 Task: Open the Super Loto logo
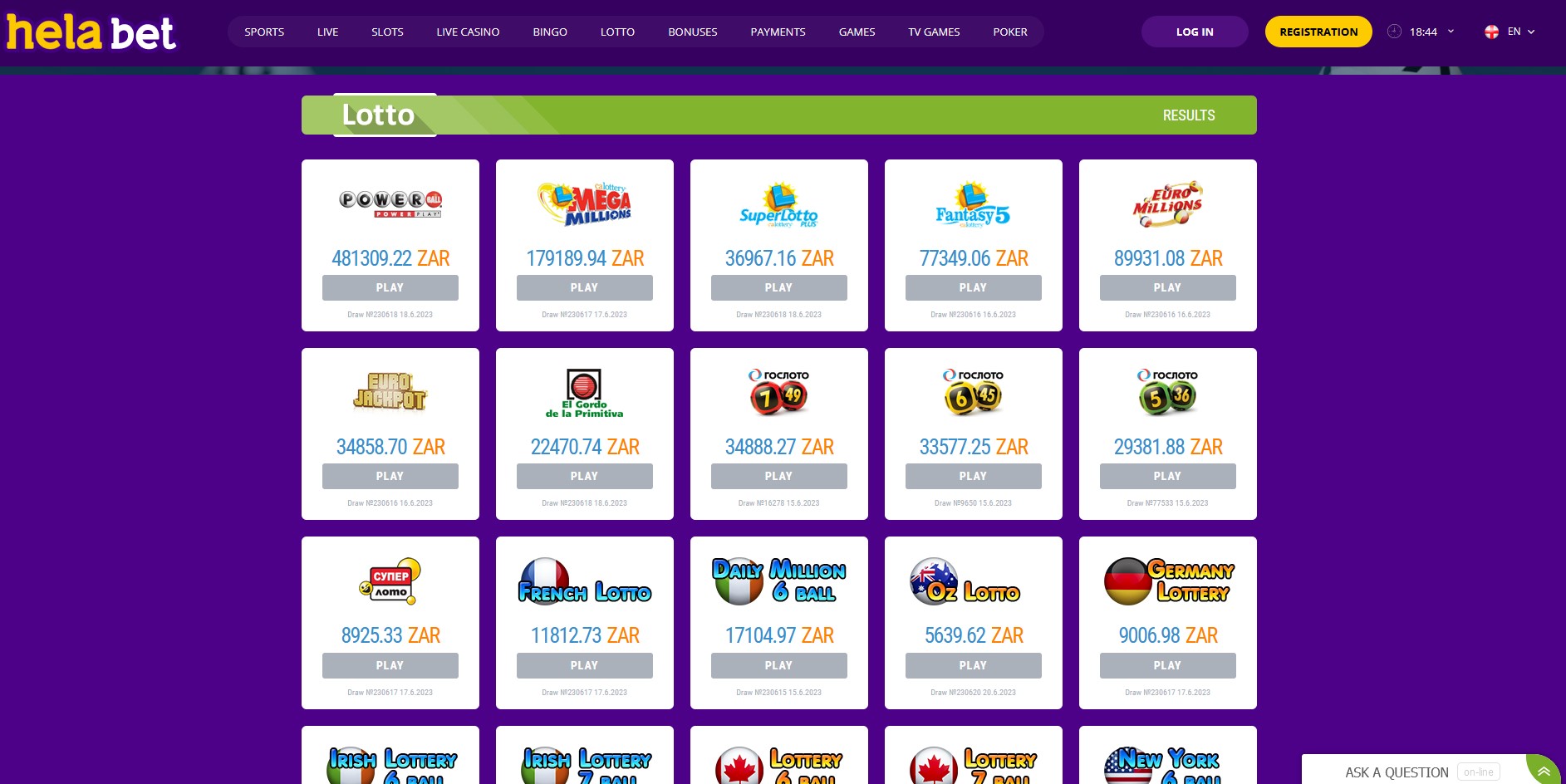pos(390,581)
